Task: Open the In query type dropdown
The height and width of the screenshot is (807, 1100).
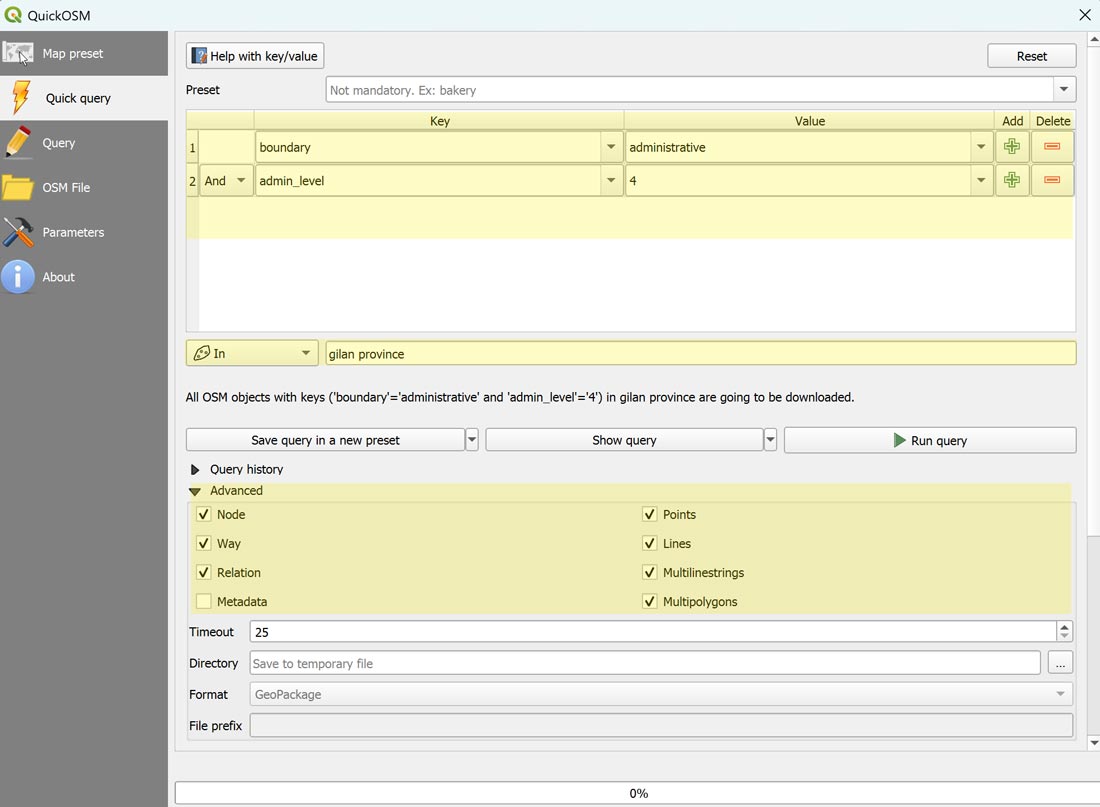Action: pyautogui.click(x=252, y=353)
